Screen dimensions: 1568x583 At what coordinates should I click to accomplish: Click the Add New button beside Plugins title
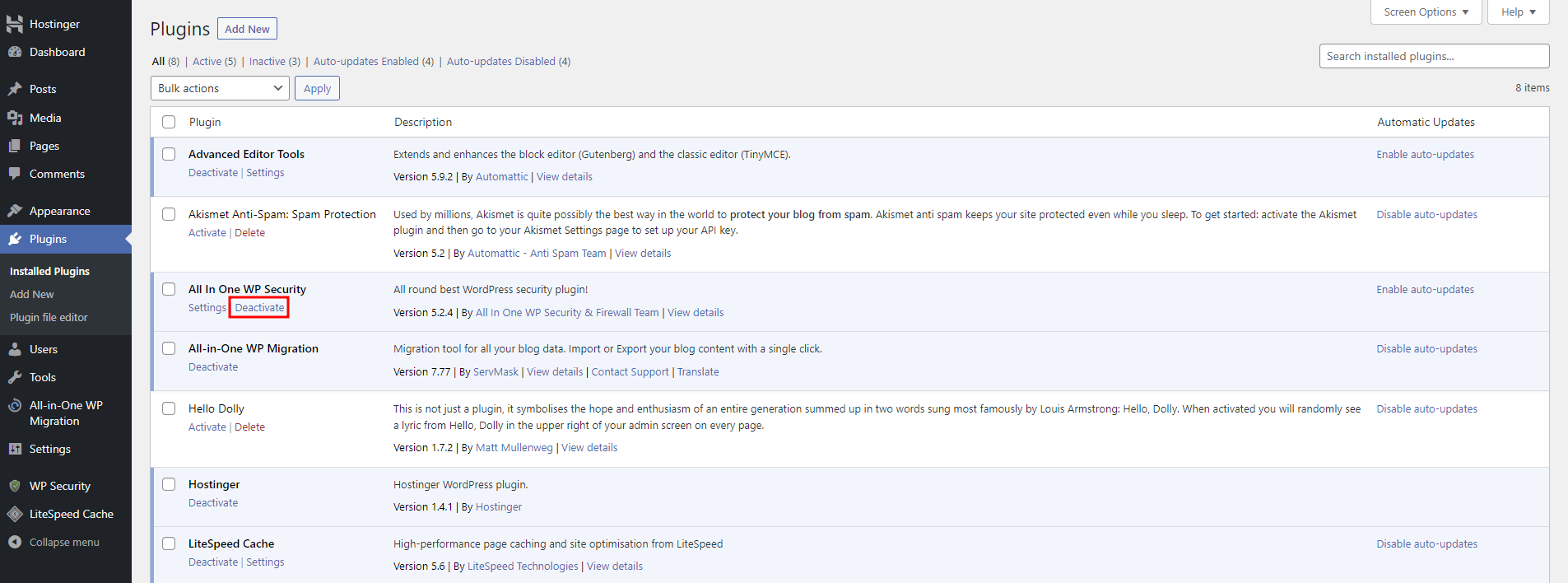coord(247,29)
